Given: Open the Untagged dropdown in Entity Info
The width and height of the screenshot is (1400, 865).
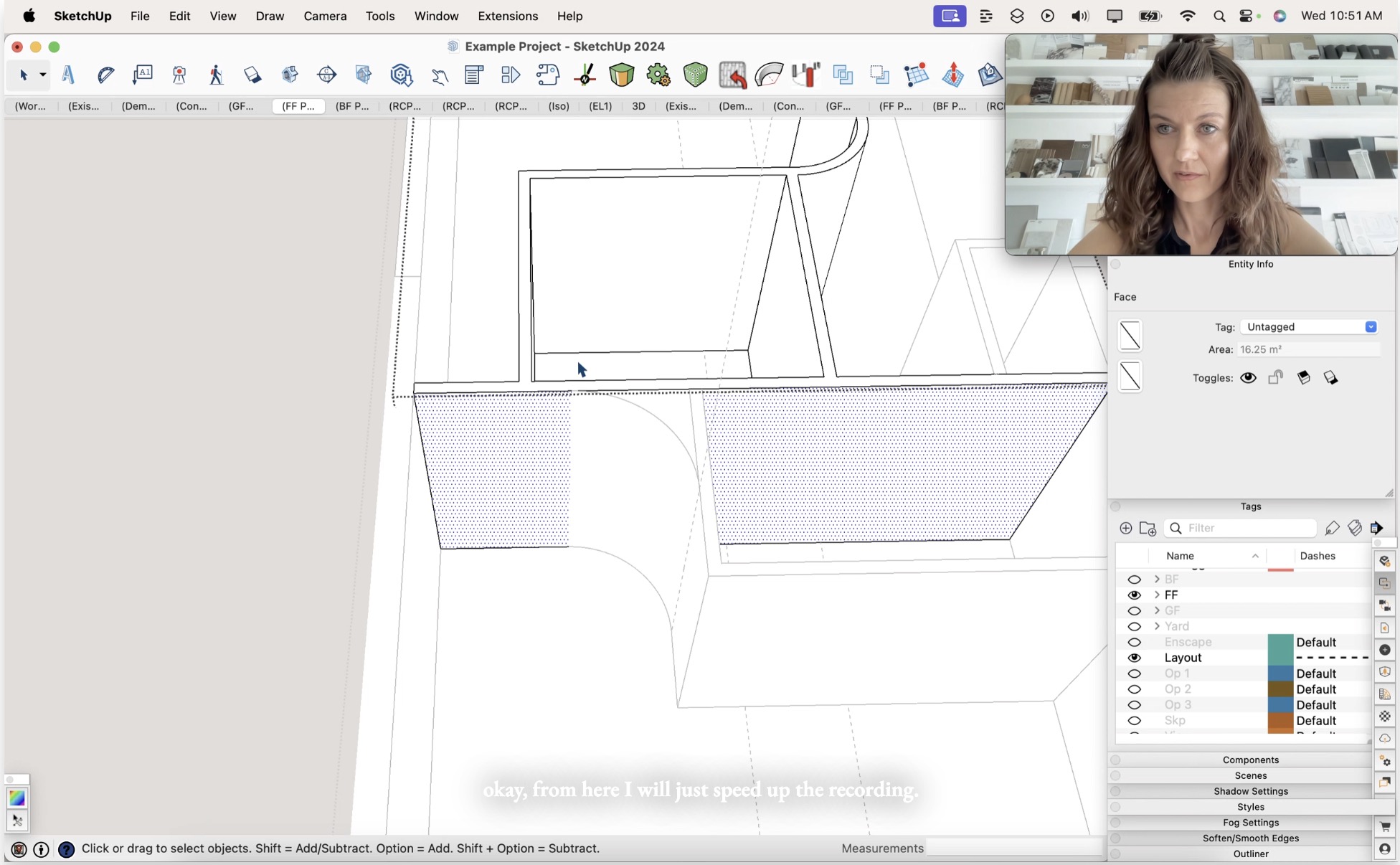Looking at the screenshot, I should (1371, 326).
